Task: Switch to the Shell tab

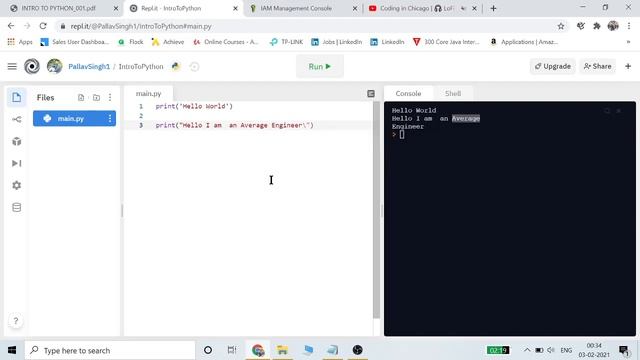Action: tap(453, 93)
